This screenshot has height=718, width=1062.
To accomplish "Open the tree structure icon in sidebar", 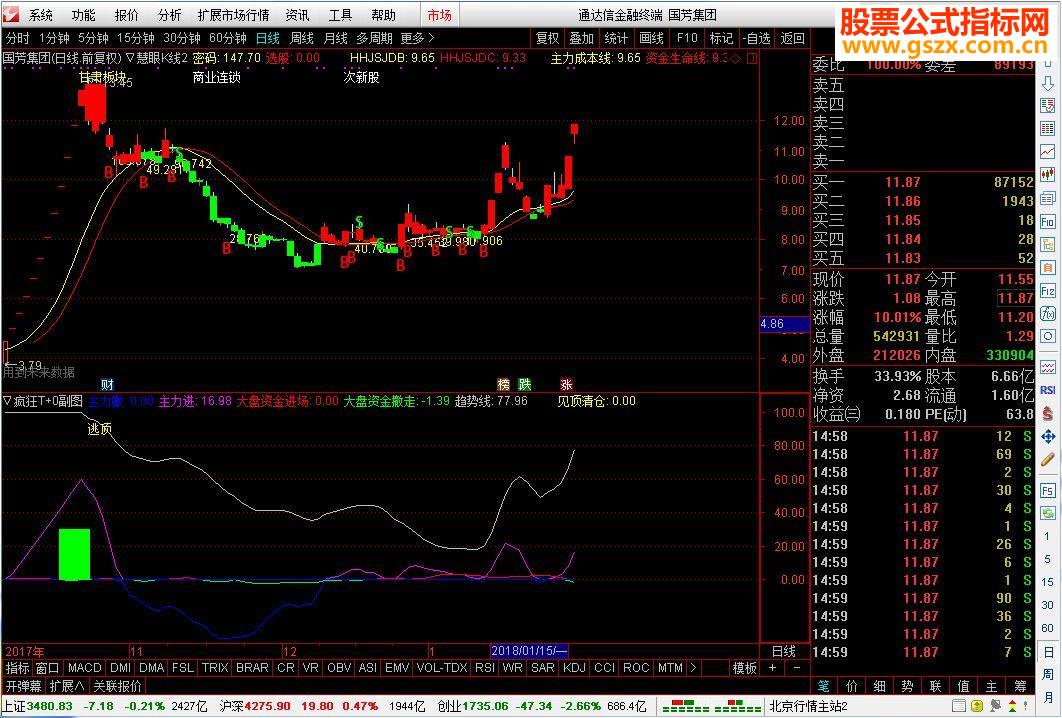I will [1048, 245].
